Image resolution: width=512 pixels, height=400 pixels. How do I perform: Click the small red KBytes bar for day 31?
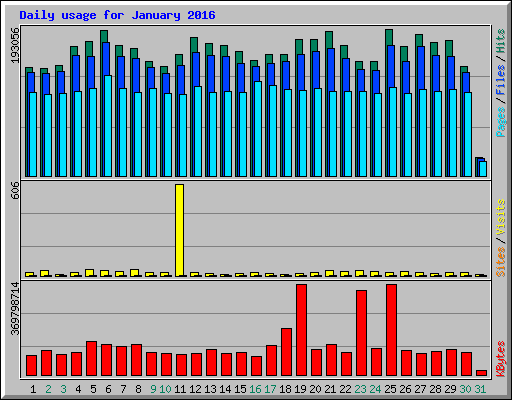click(x=481, y=373)
